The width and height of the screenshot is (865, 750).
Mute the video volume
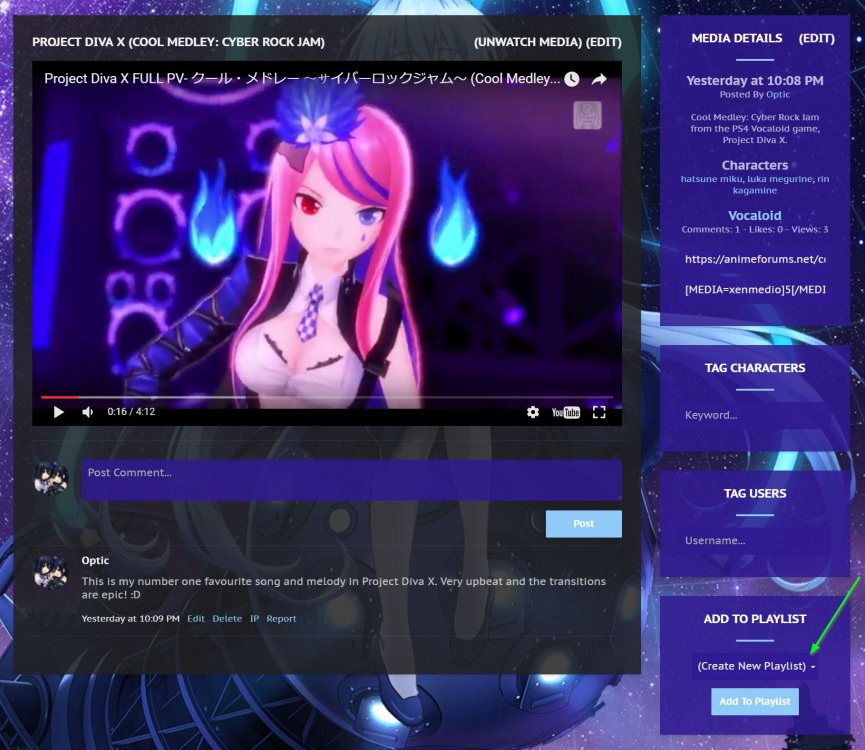(x=88, y=412)
